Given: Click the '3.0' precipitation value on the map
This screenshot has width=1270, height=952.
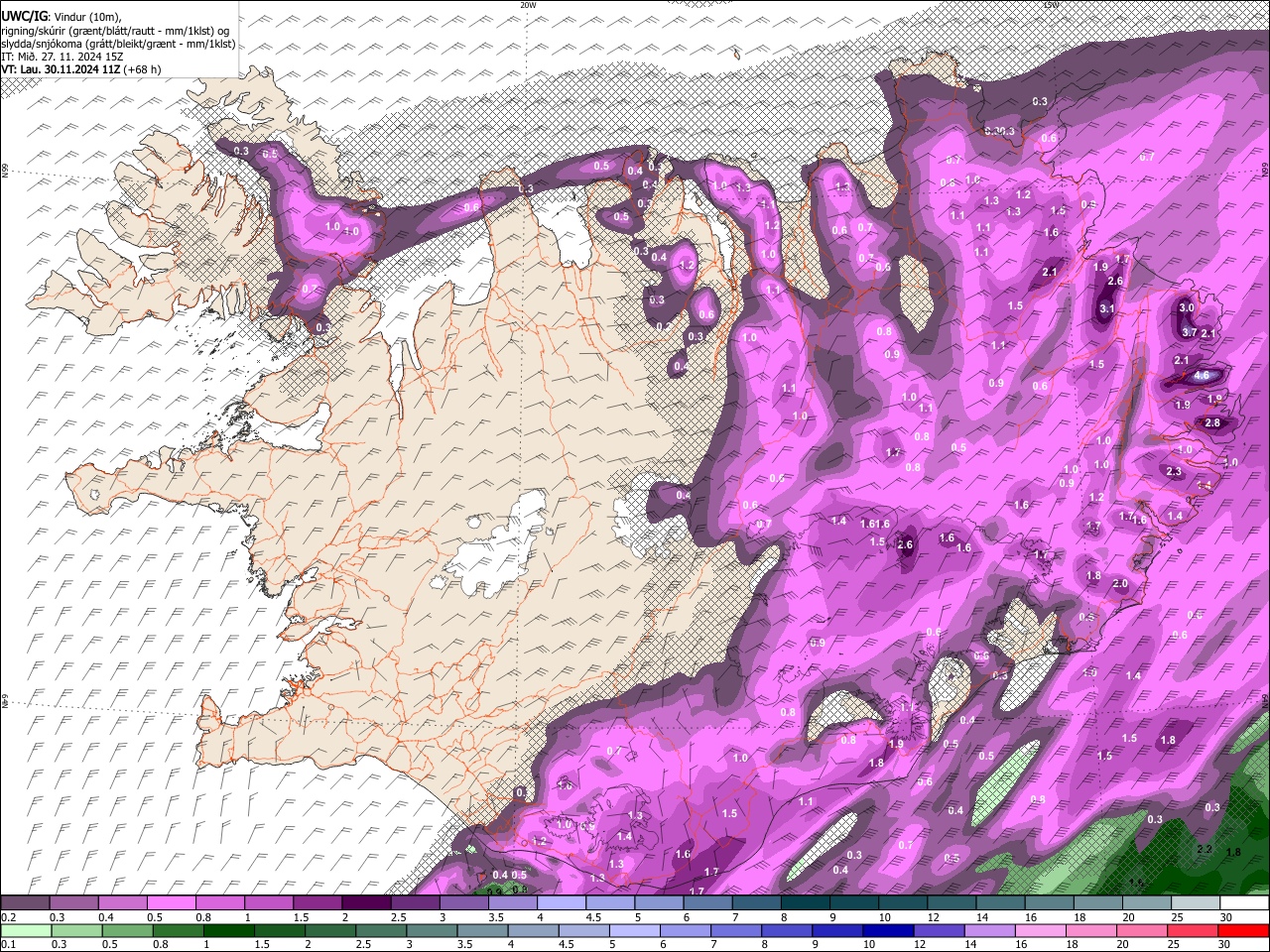Looking at the screenshot, I should click(x=1186, y=307).
